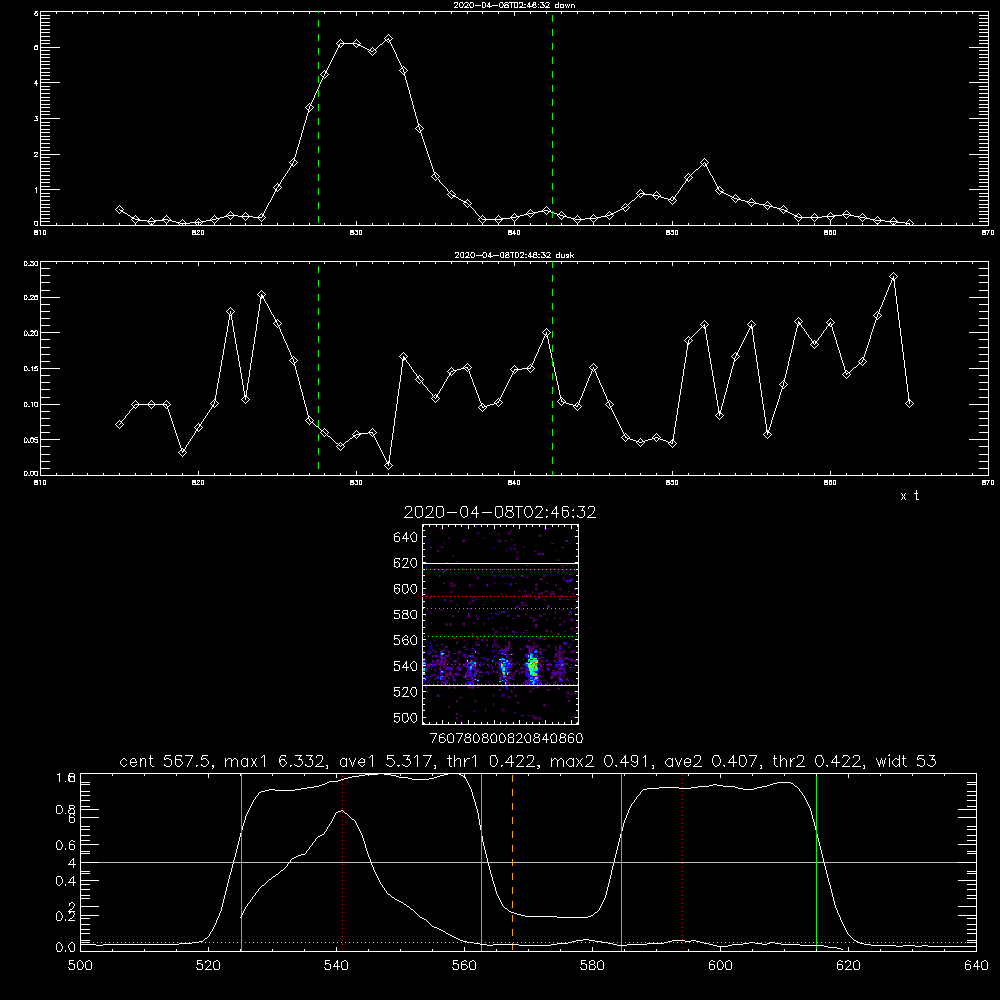Click the x-axis label 640 in bottom profile
Viewport: 1000px width, 1000px height.
(976, 966)
